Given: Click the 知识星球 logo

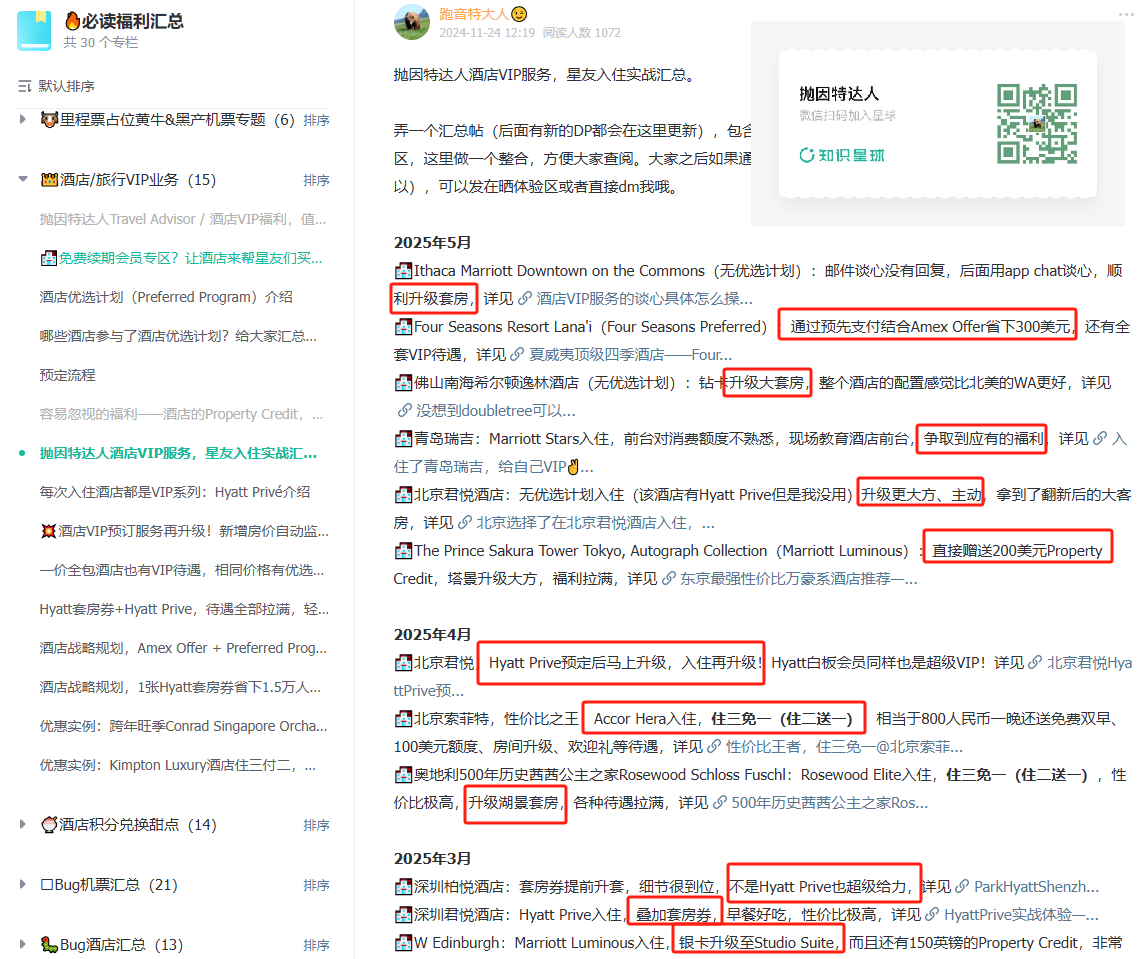Looking at the screenshot, I should pyautogui.click(x=842, y=155).
